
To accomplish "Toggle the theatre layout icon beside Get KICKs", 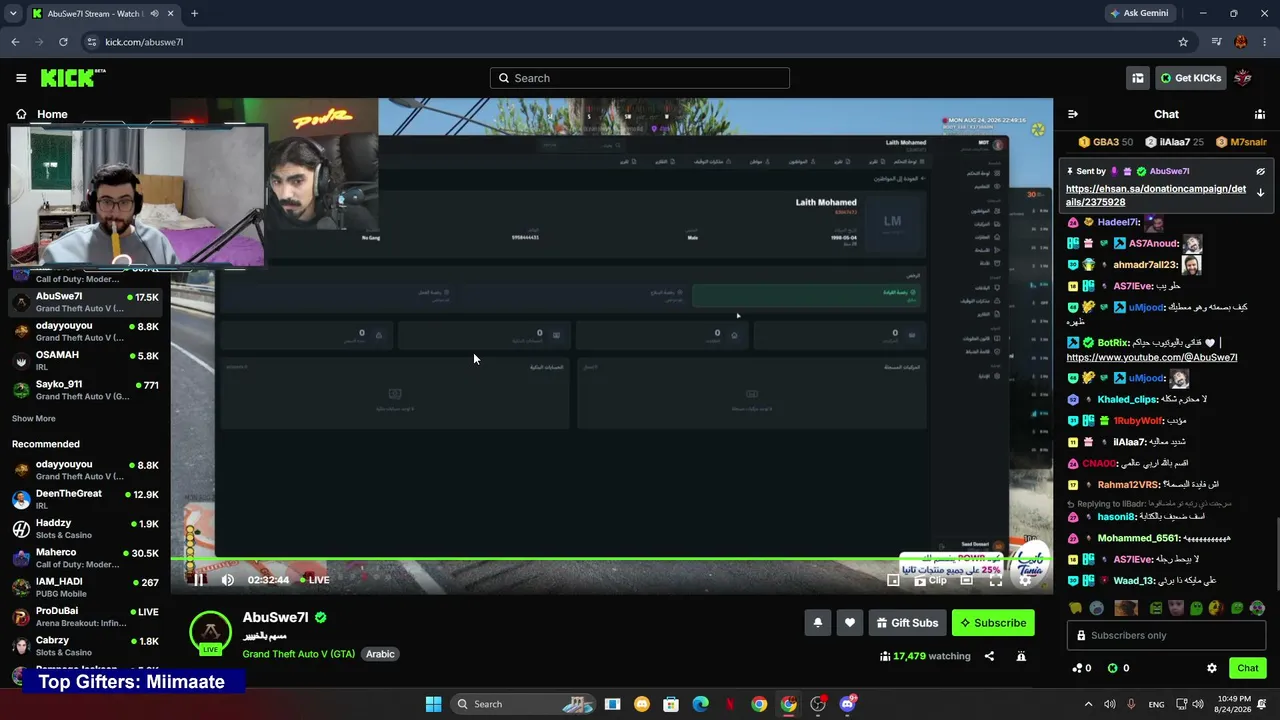I will tap(1138, 78).
